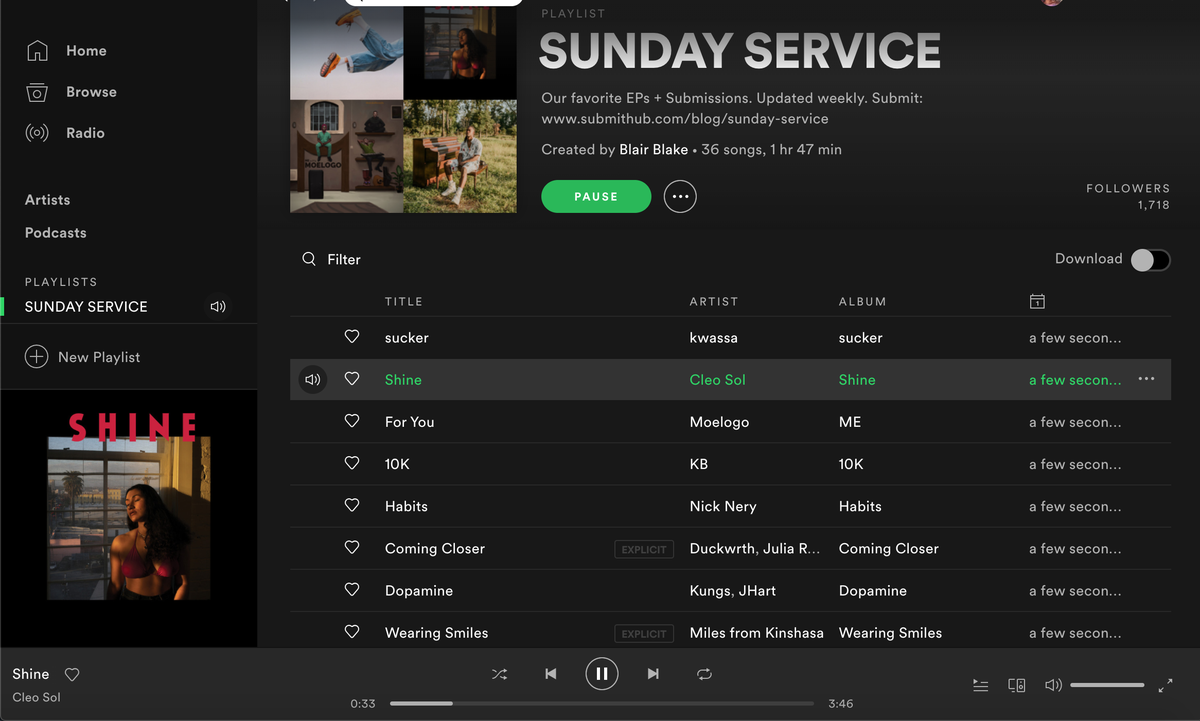Sort by the date added calendar icon
This screenshot has height=721, width=1200.
(x=1037, y=301)
